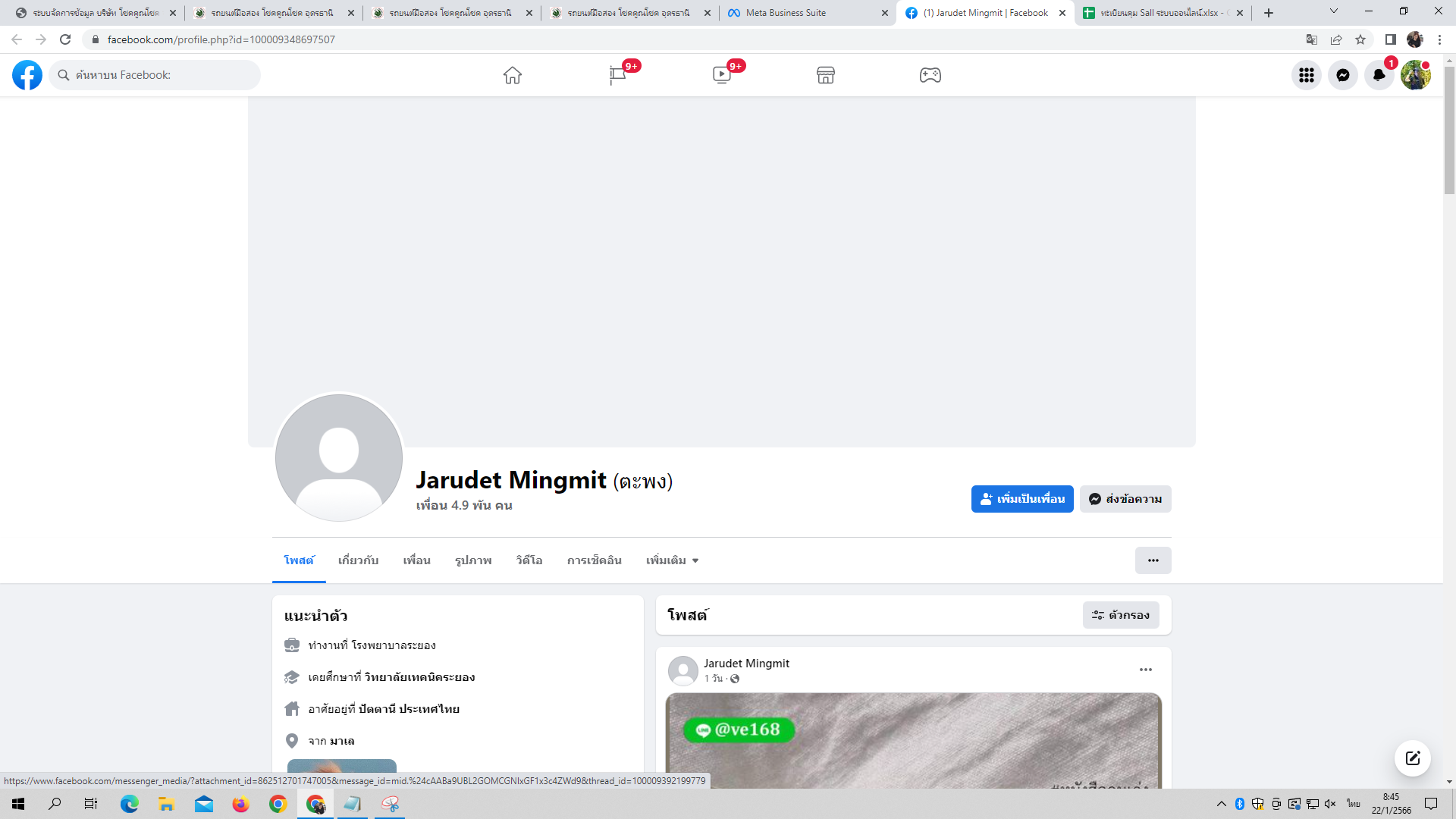Open notifications bell icon

(x=1379, y=75)
